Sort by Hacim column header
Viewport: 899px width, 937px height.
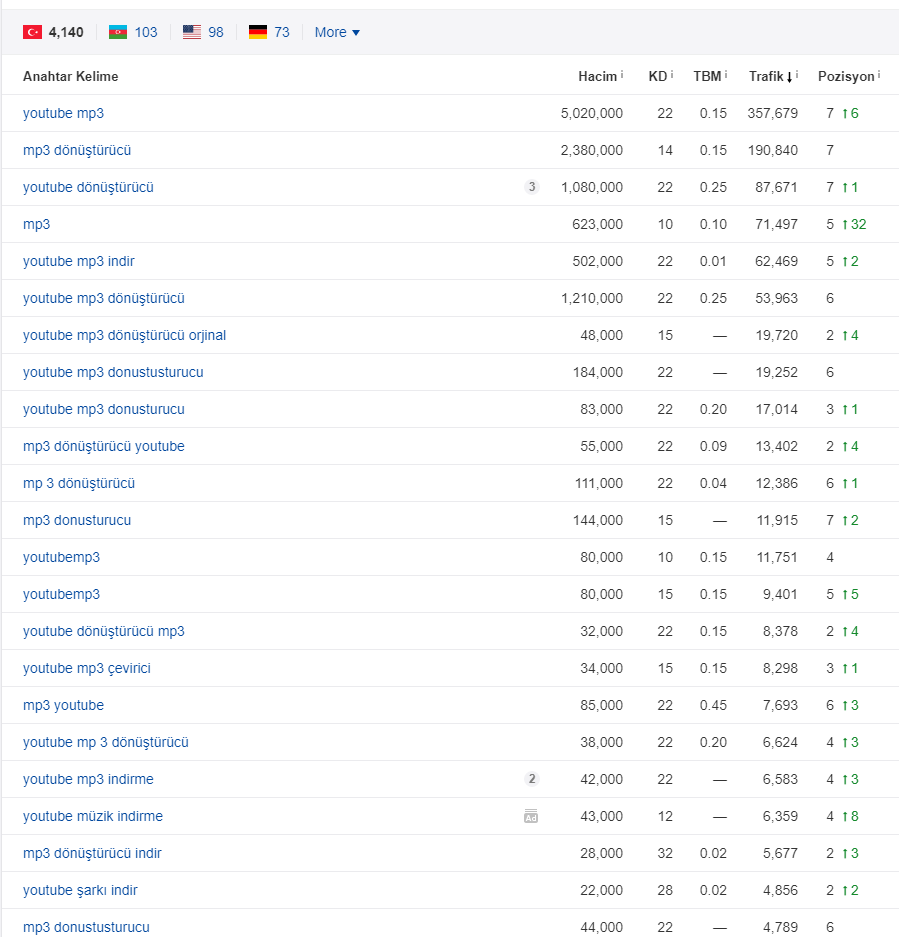coord(597,76)
